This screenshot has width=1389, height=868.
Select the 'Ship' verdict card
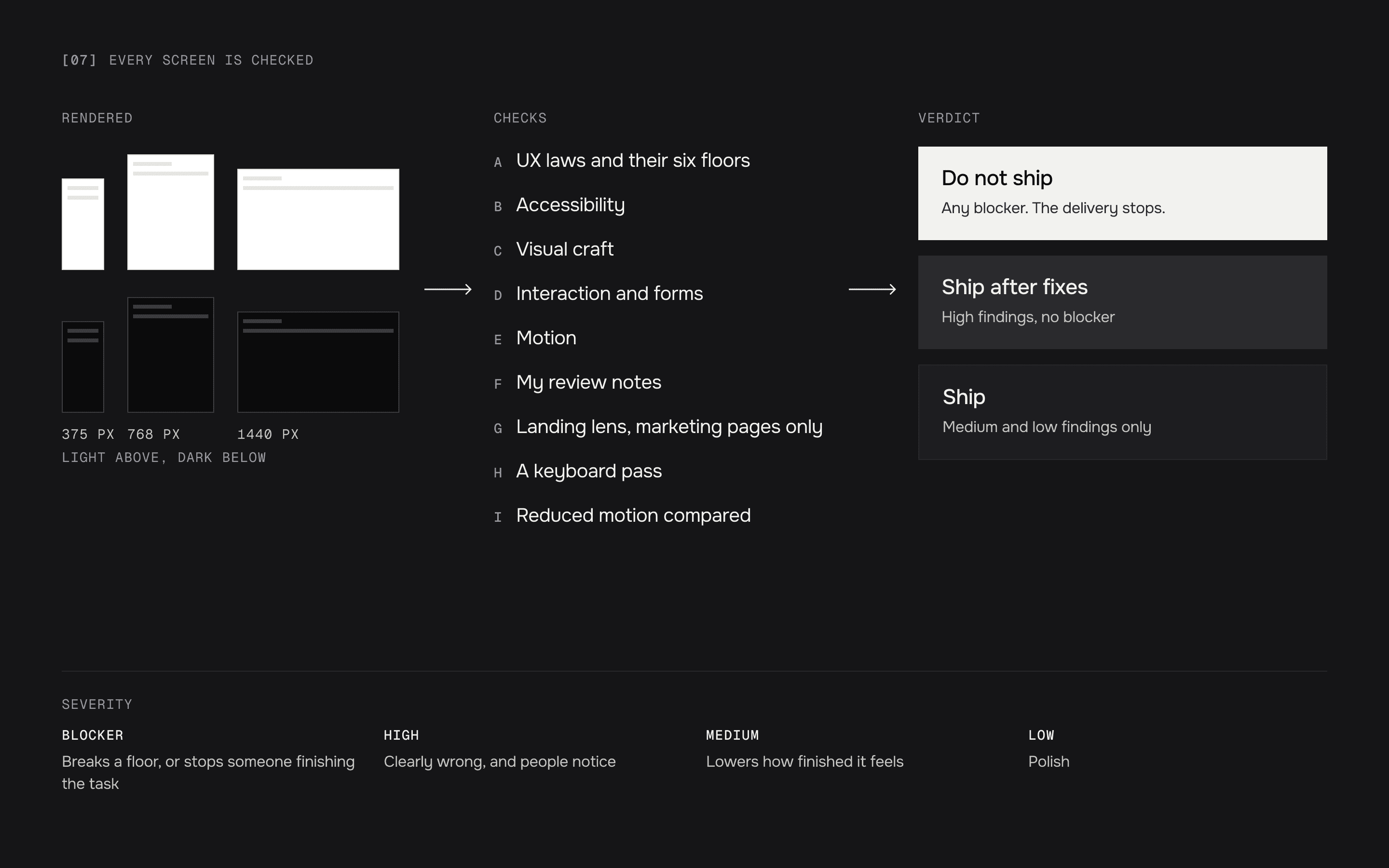coord(1122,412)
